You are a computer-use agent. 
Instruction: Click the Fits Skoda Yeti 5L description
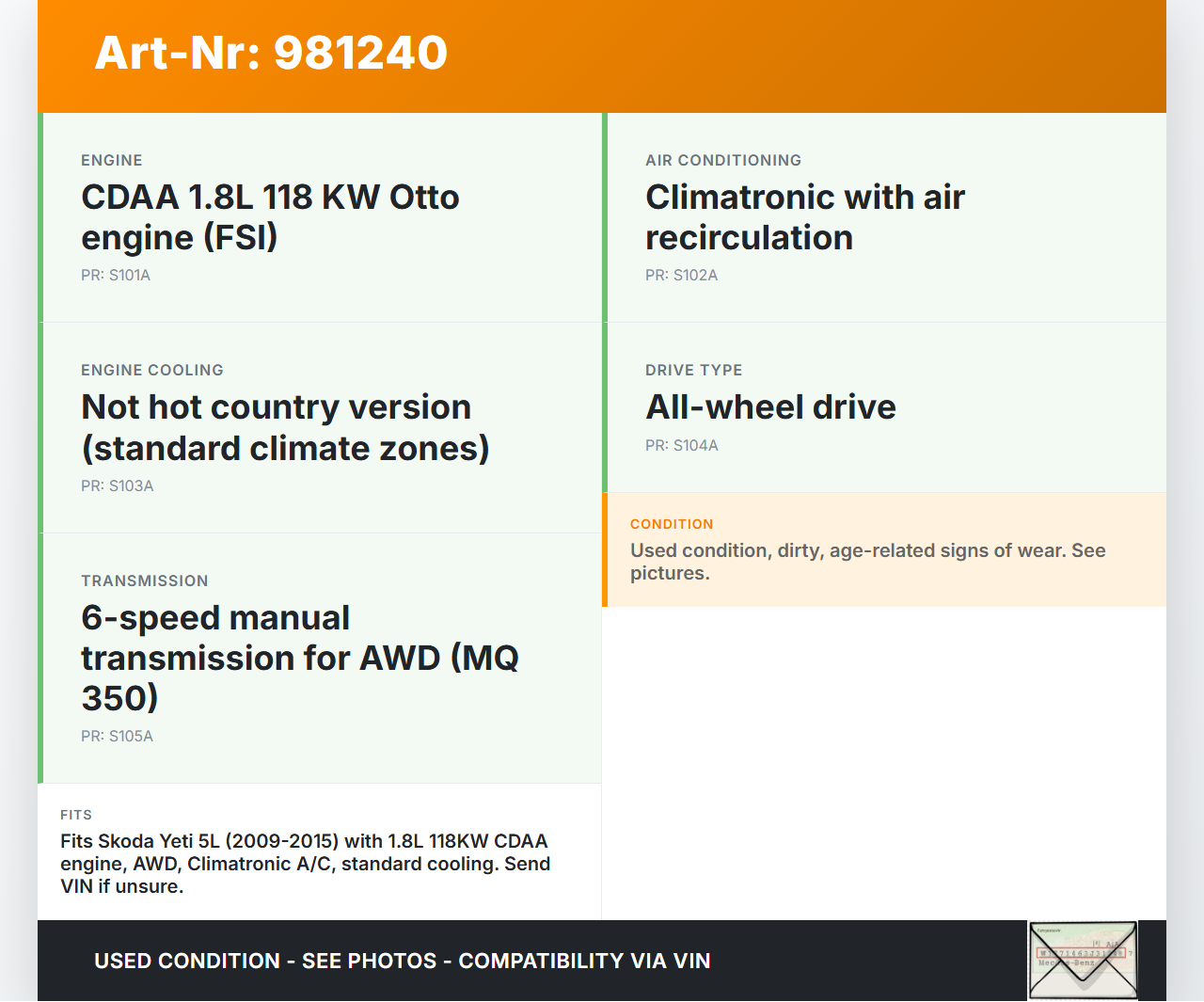(305, 864)
